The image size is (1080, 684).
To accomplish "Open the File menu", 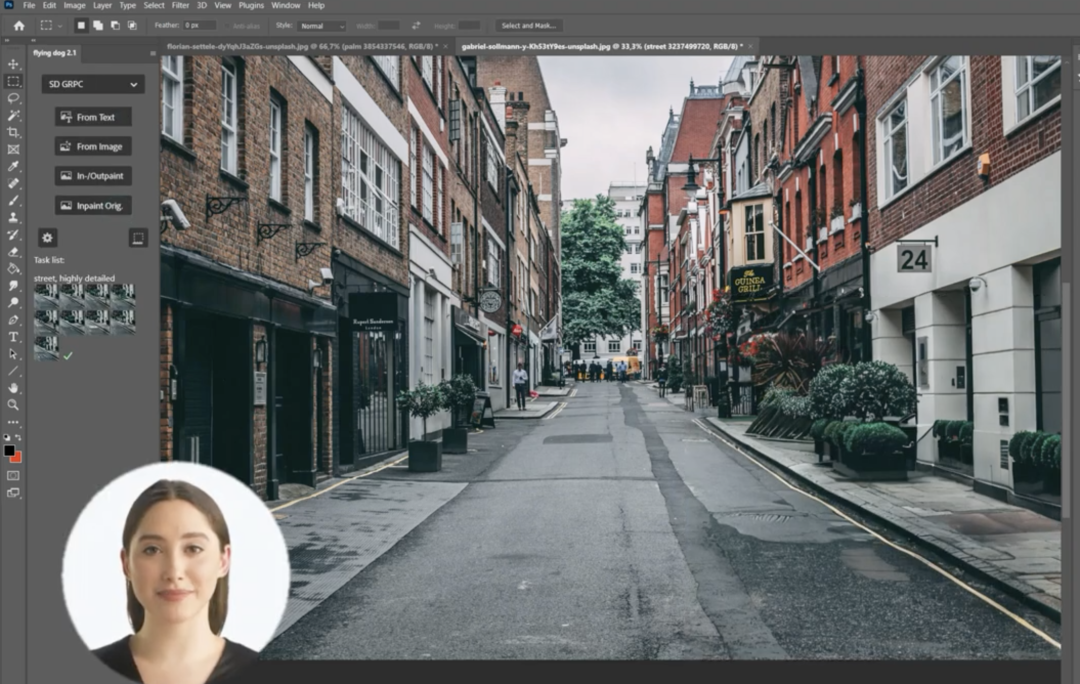I will (29, 6).
